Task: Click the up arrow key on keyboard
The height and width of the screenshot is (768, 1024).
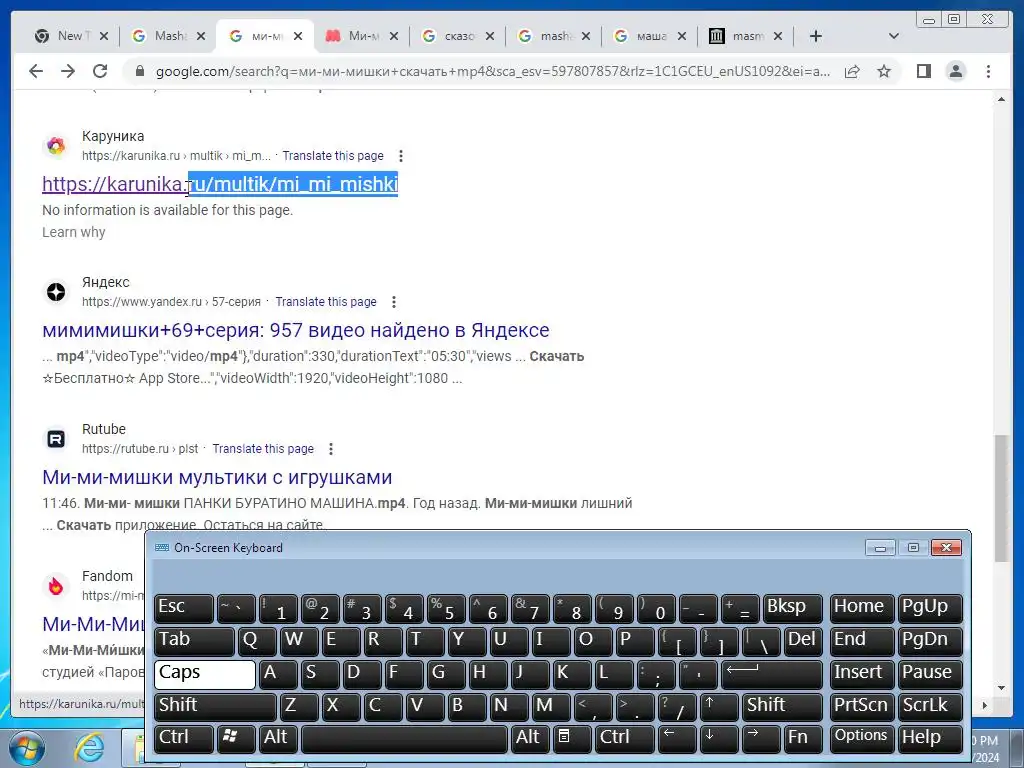Action: (719, 707)
